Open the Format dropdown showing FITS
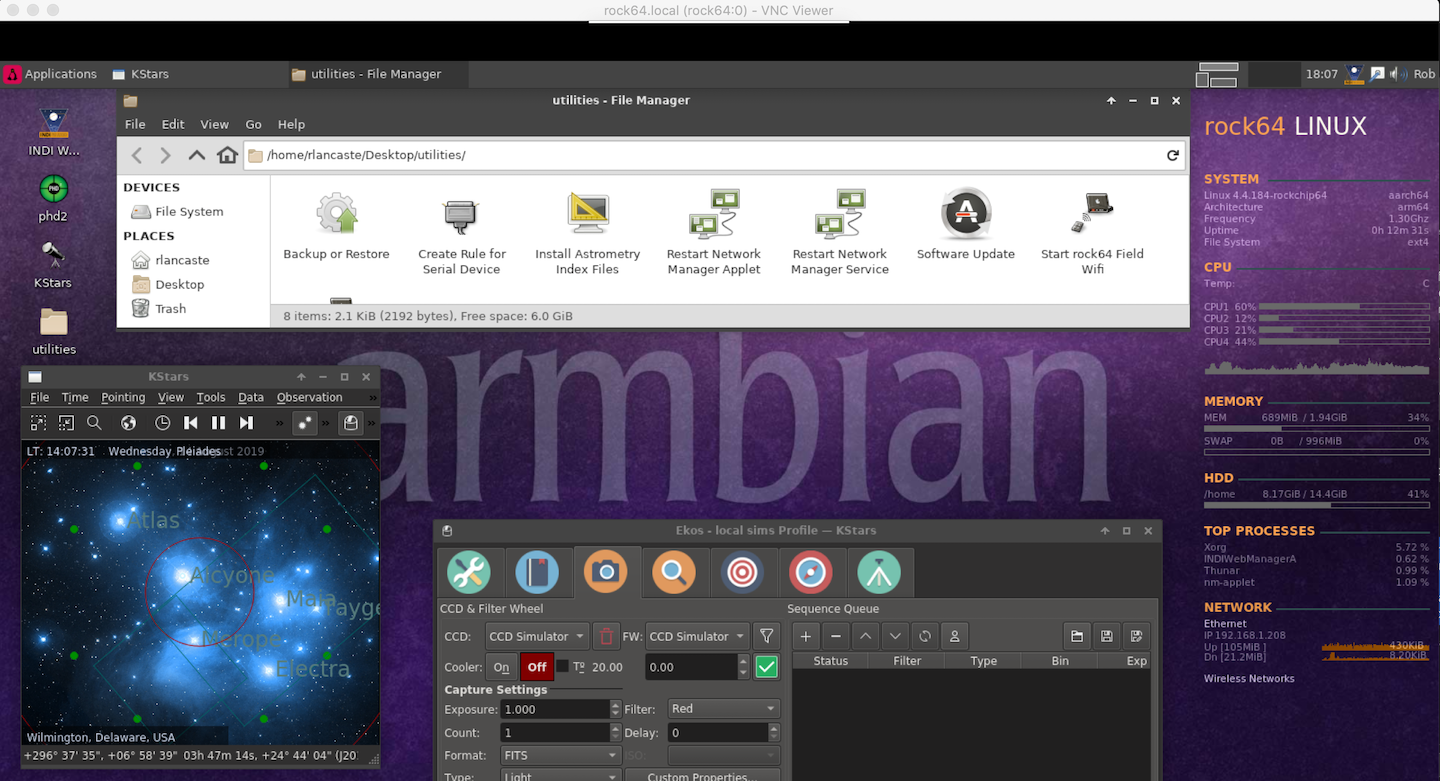 [x=559, y=755]
